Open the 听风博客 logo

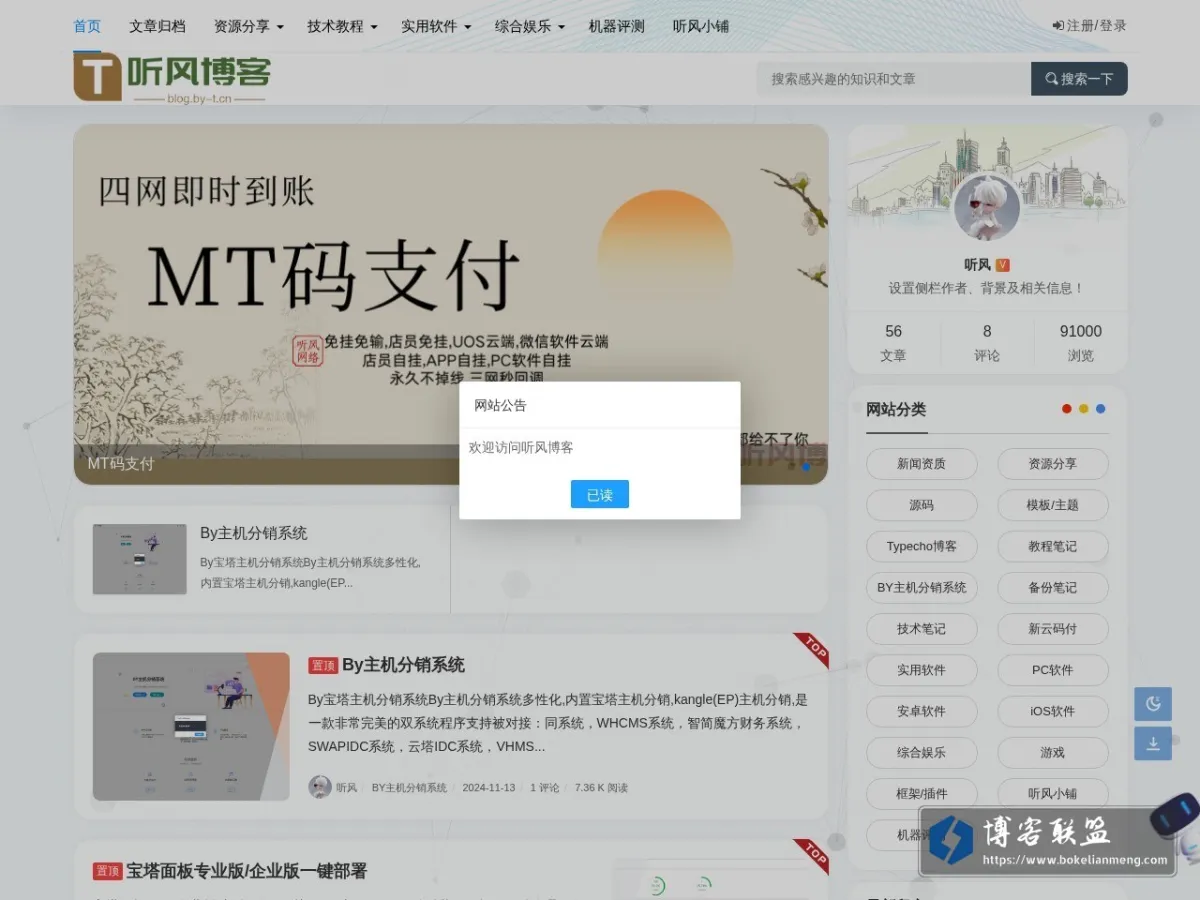click(172, 77)
